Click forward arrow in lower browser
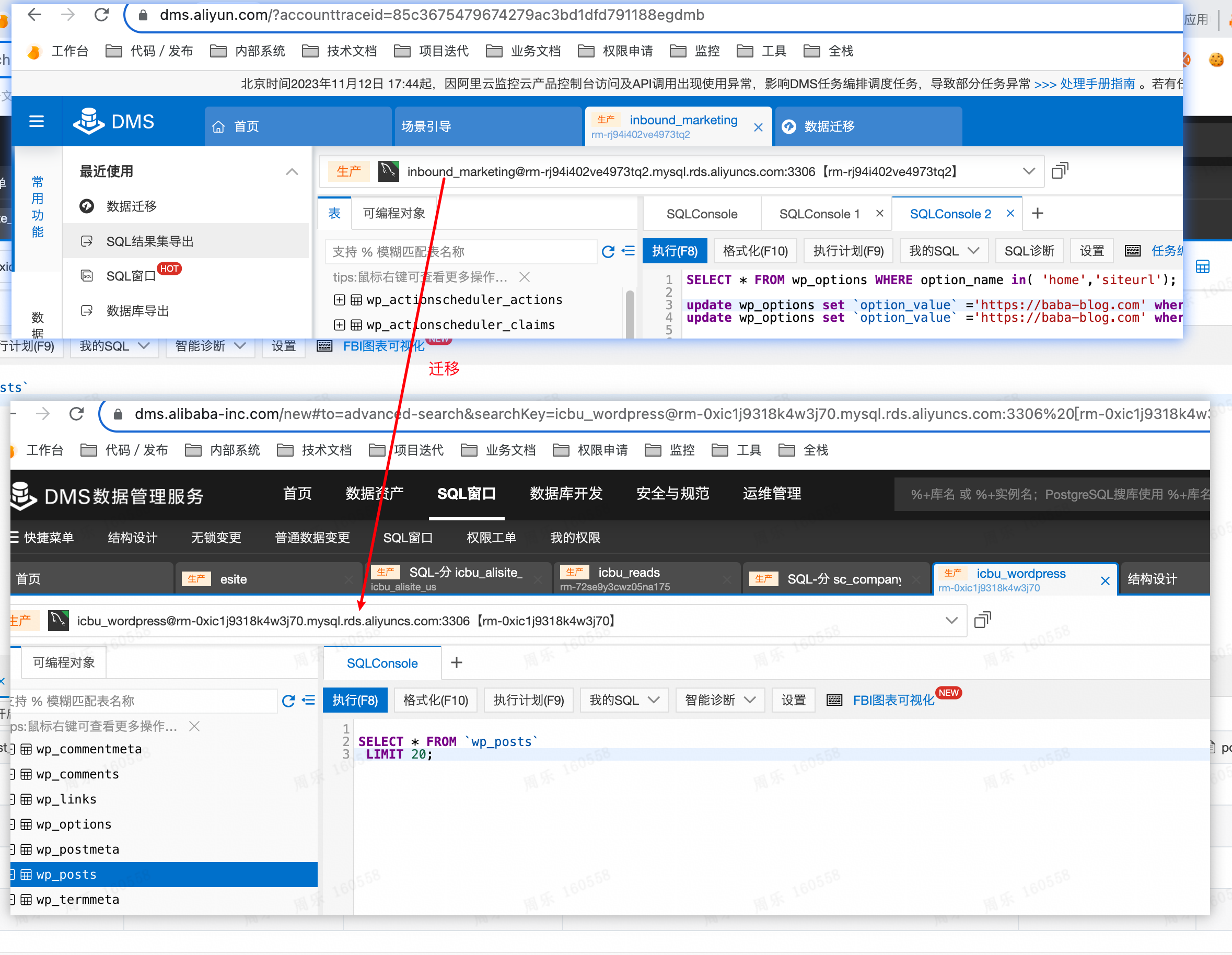Viewport: 1232px width, 955px height. pos(43,414)
